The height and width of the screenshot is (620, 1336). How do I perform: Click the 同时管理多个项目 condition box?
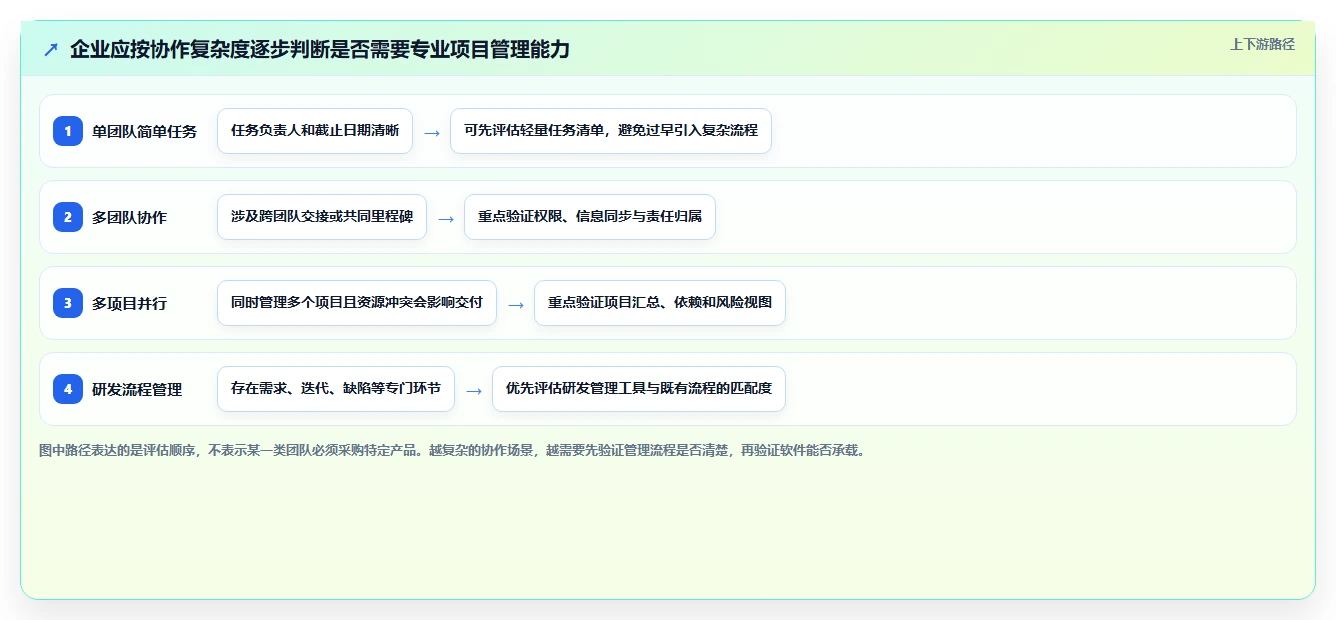coord(357,303)
